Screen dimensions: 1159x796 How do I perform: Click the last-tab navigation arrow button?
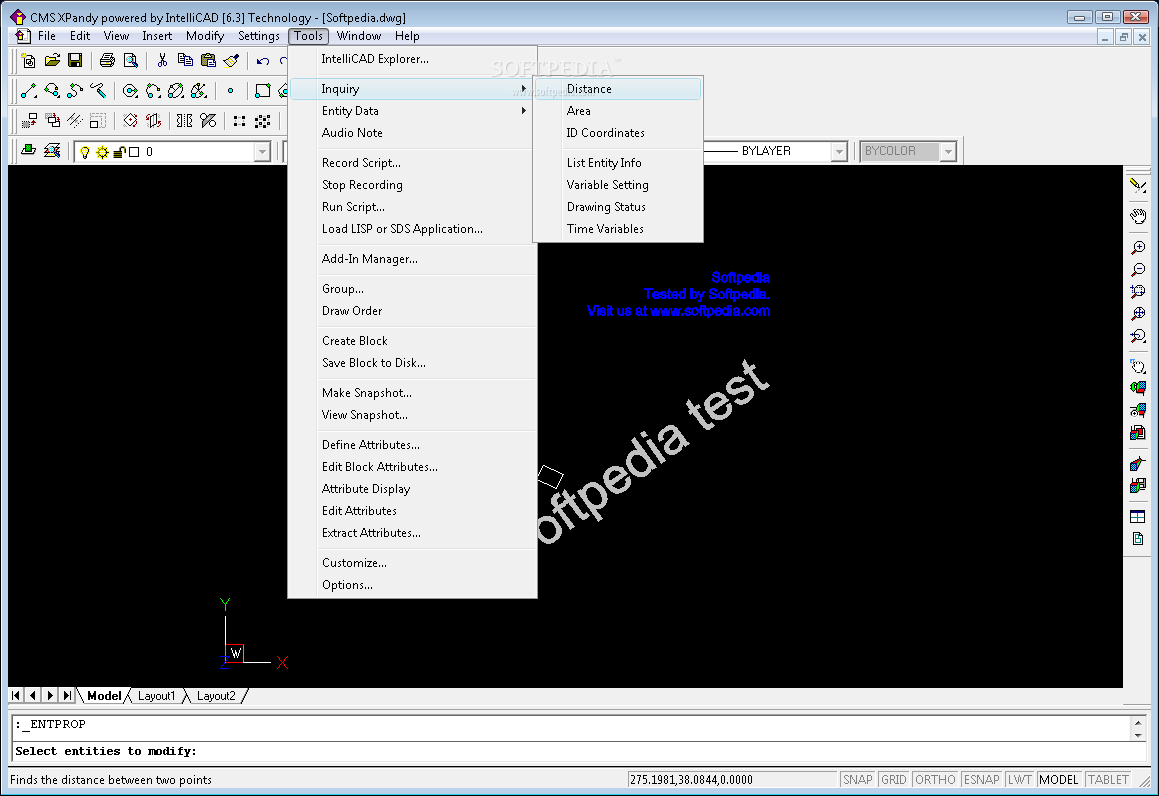click(67, 695)
